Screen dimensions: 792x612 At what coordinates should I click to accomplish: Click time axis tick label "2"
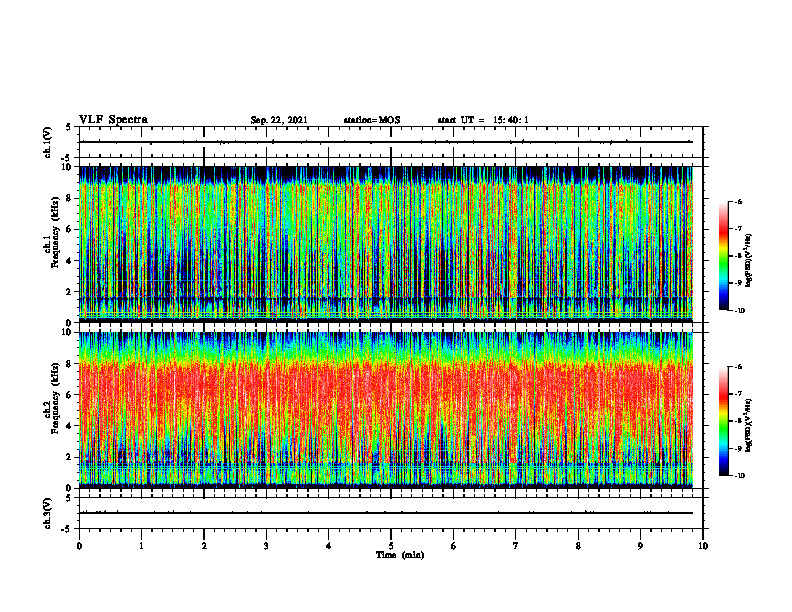204,546
